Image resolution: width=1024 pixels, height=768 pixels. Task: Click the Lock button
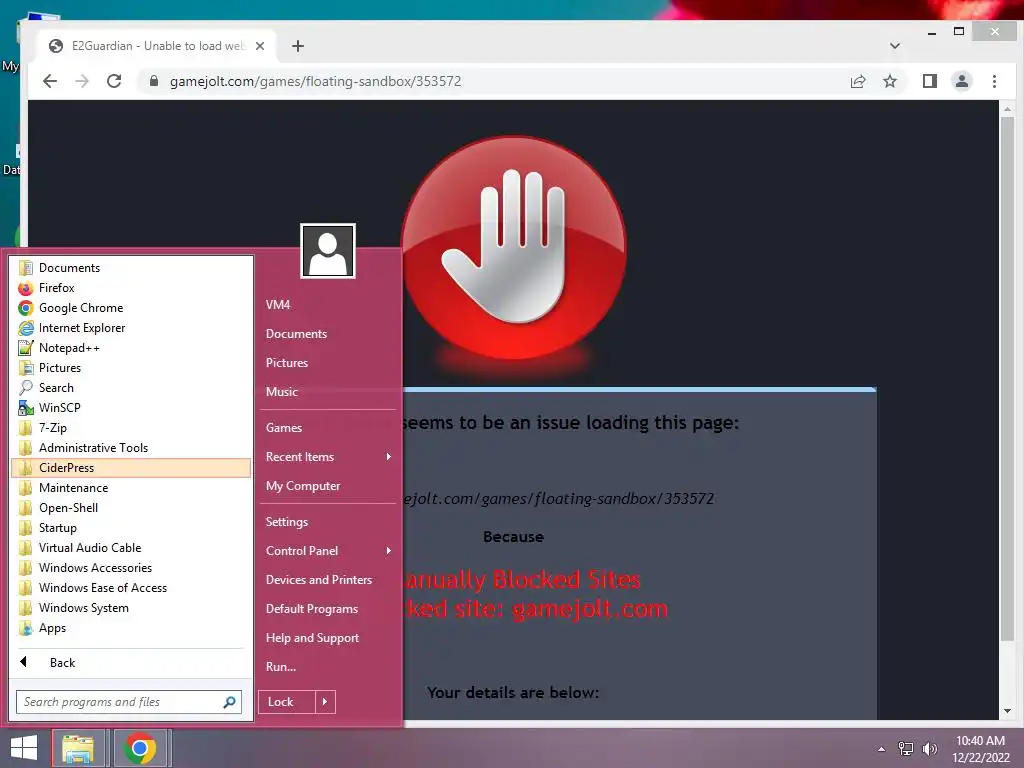click(287, 702)
